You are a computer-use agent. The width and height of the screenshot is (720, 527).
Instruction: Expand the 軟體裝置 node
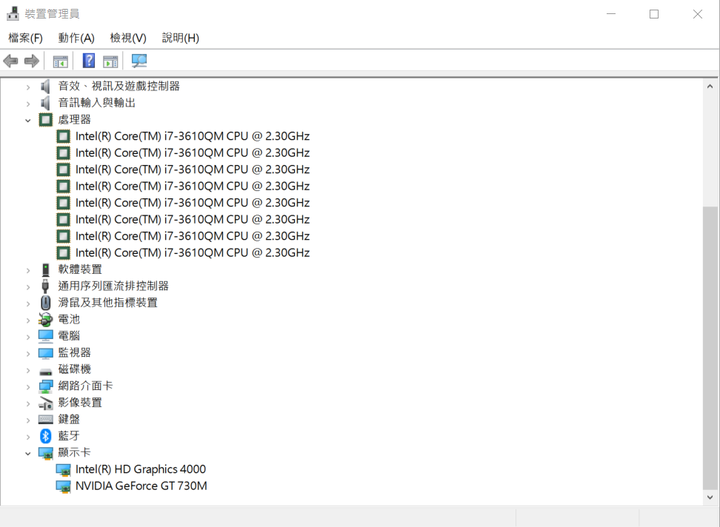[x=28, y=270]
